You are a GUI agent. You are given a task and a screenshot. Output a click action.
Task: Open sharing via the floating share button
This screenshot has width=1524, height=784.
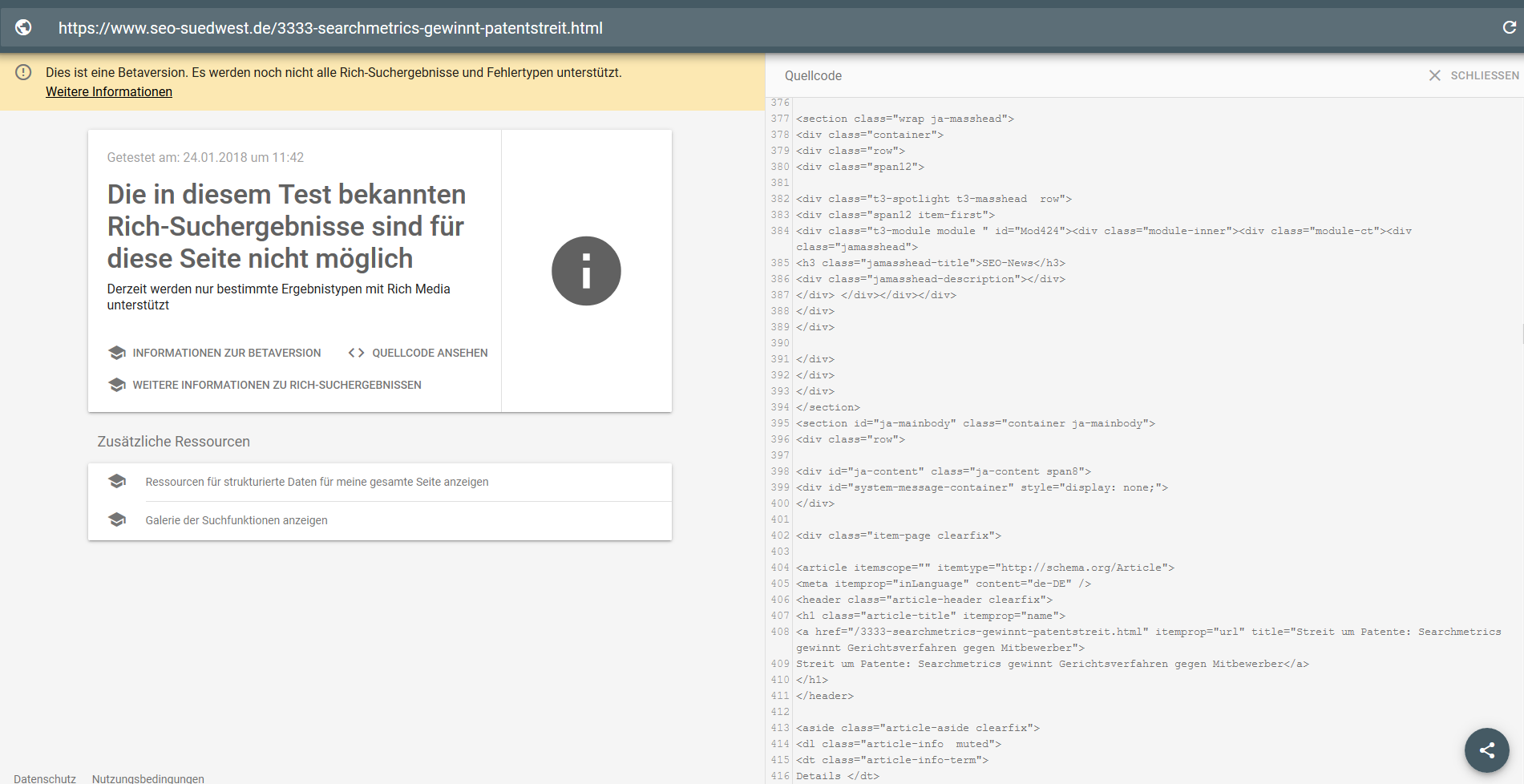click(1486, 750)
